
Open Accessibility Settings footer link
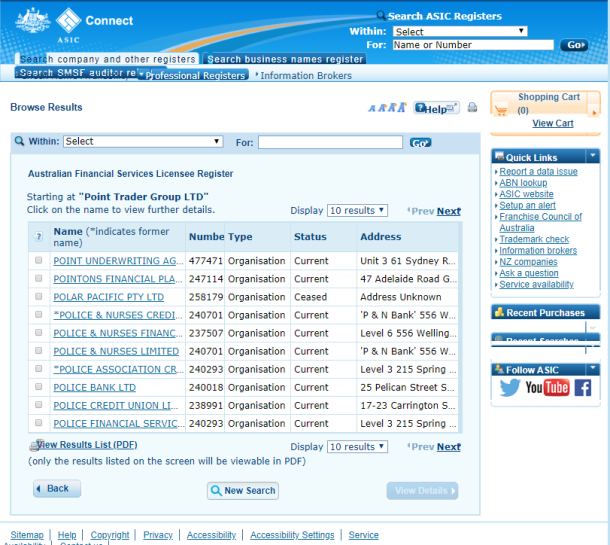click(x=292, y=535)
